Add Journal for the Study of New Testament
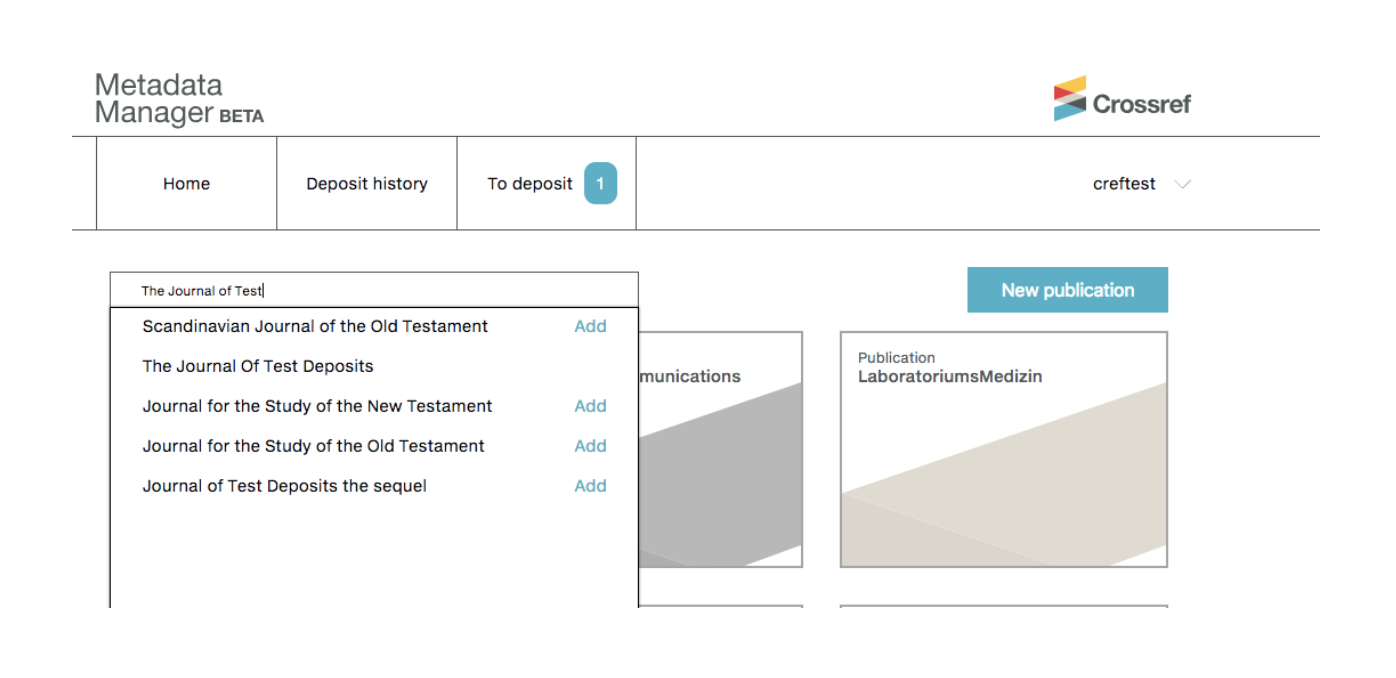 (x=590, y=406)
